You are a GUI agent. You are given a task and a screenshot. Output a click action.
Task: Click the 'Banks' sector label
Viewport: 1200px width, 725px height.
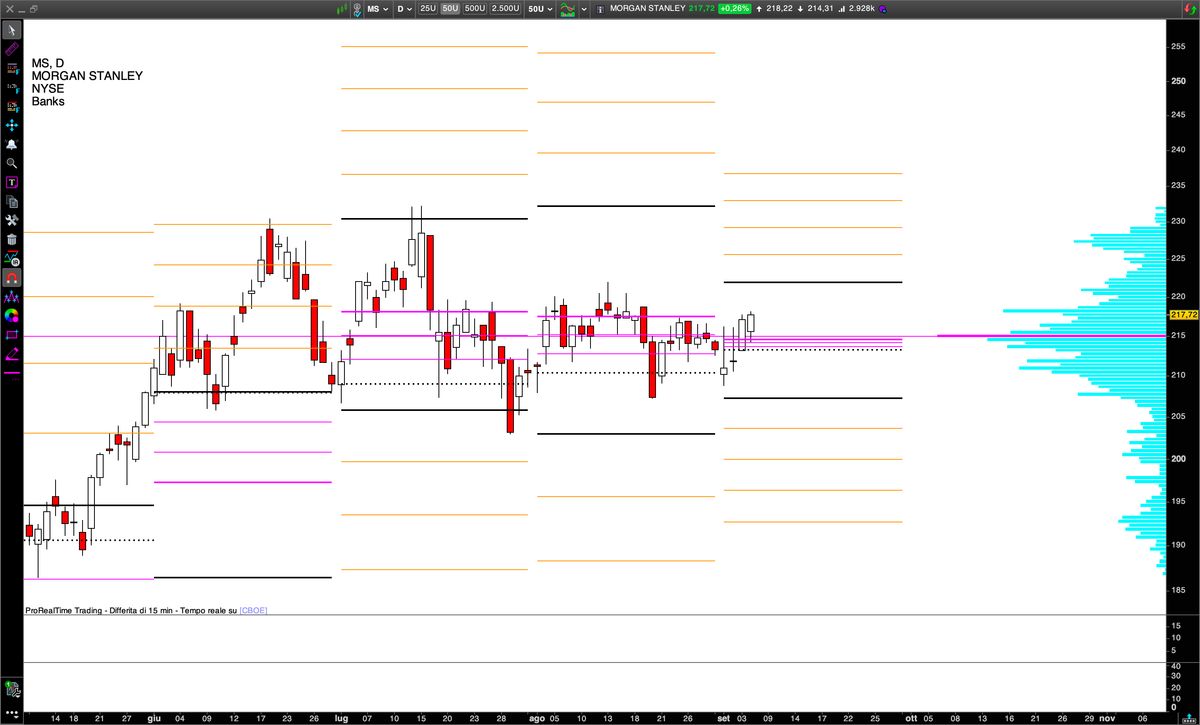[x=48, y=101]
